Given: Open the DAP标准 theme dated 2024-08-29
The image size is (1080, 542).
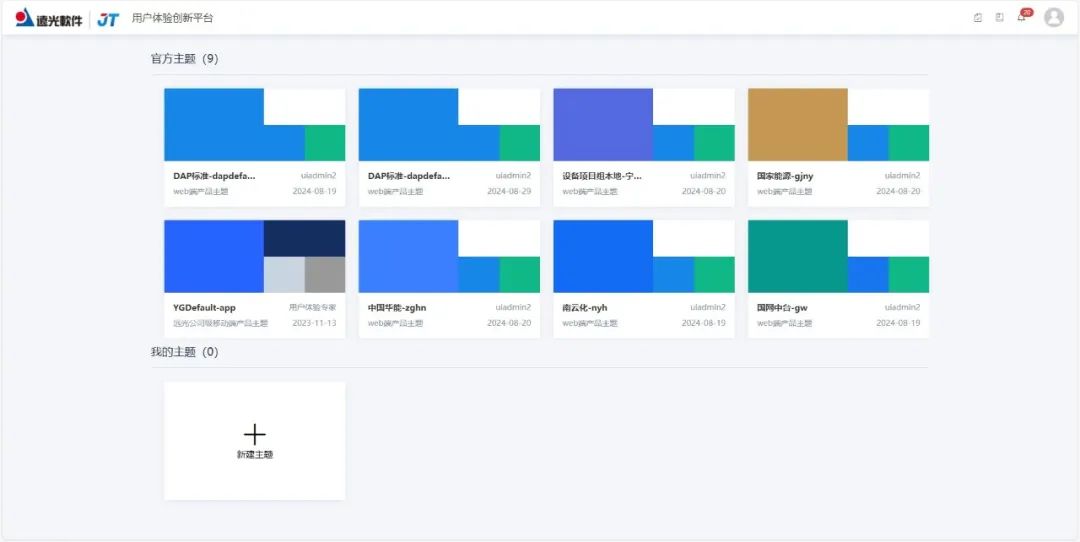Looking at the screenshot, I should (448, 124).
